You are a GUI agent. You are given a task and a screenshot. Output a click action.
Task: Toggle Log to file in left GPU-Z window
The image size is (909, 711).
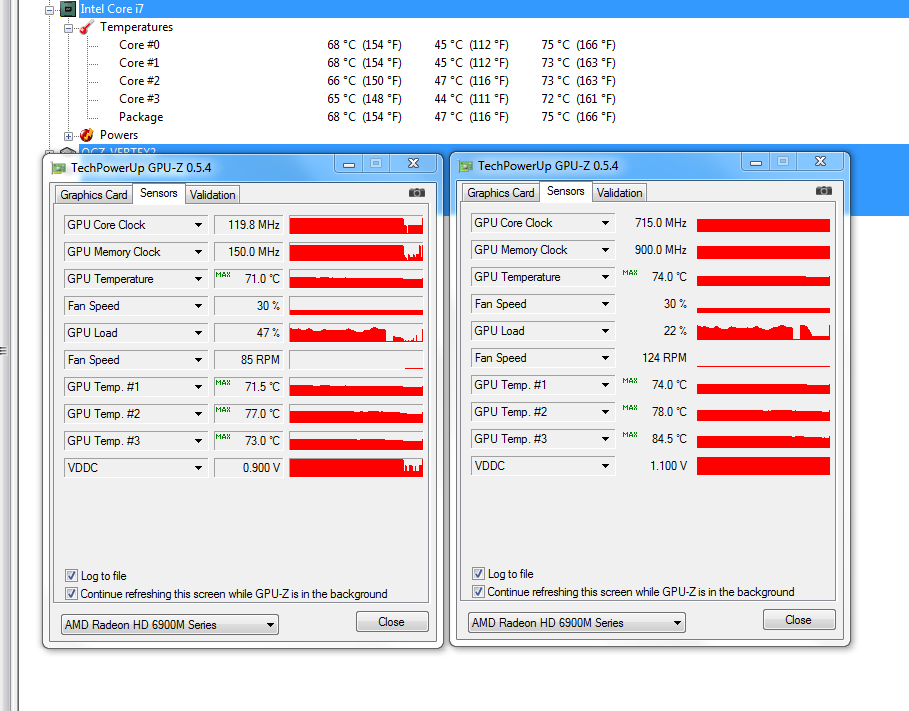(x=71, y=575)
